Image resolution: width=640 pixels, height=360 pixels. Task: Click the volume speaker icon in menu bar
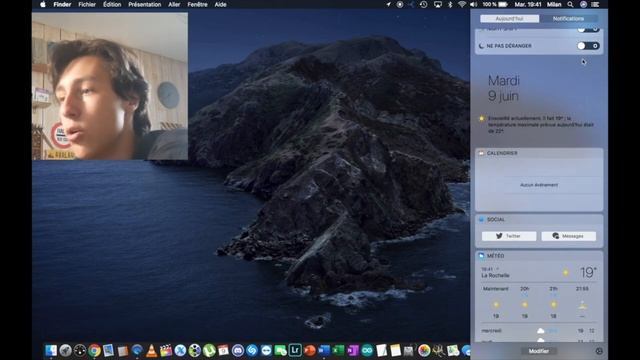pos(473,4)
